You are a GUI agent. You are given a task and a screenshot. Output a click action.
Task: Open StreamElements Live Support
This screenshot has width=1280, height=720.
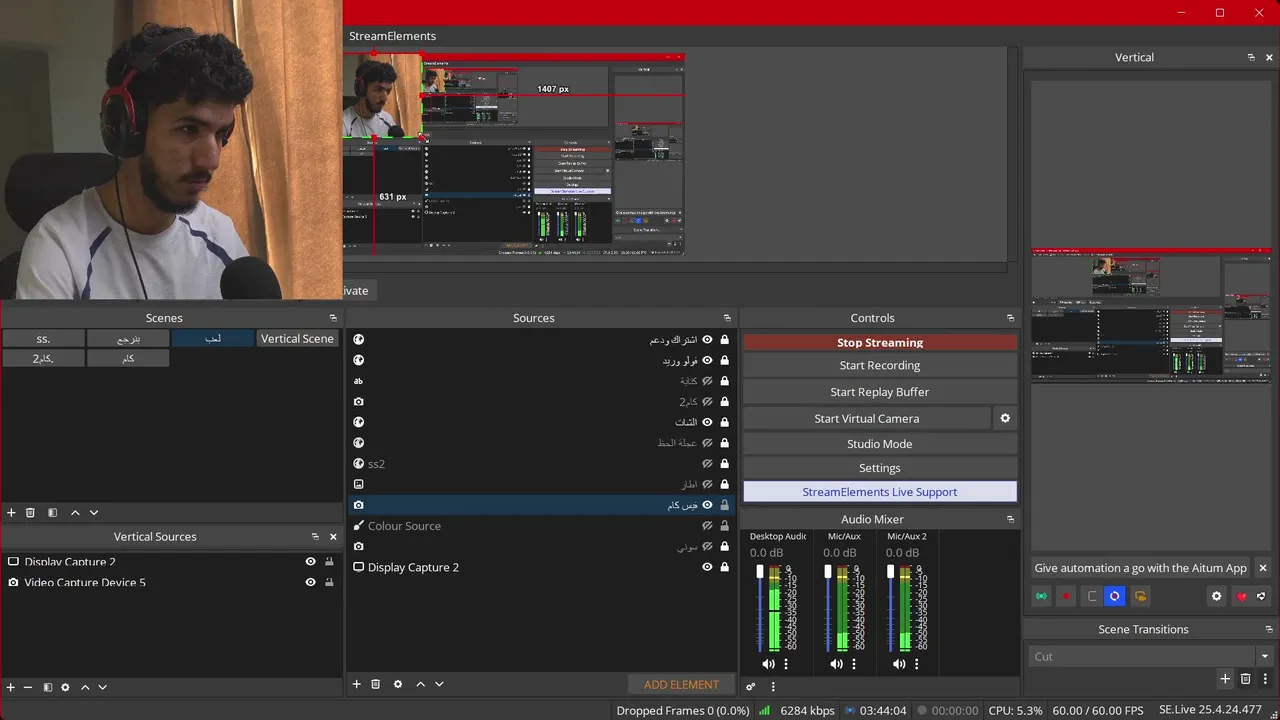[x=880, y=492]
